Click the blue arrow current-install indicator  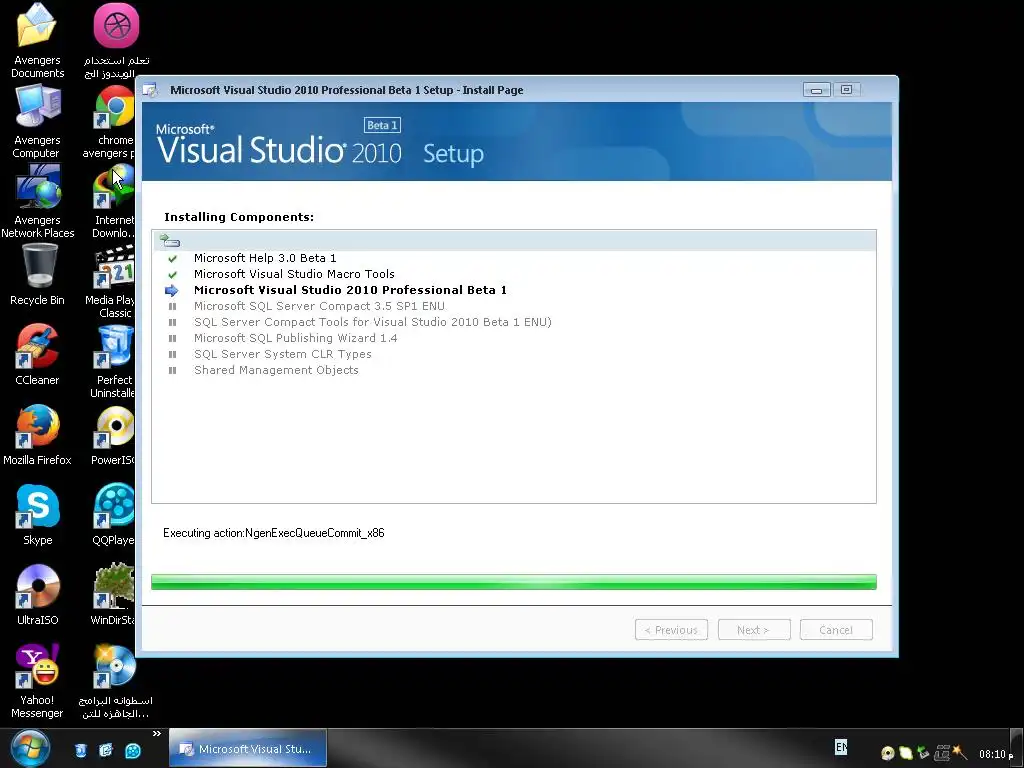pos(172,291)
